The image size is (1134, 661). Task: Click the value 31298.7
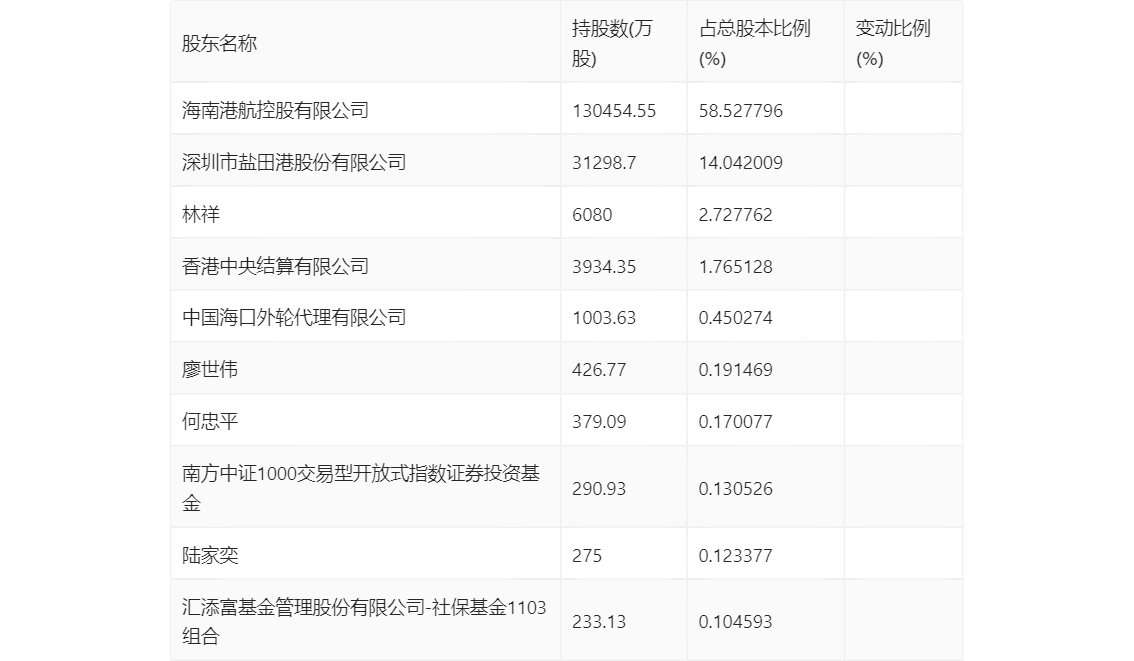[604, 163]
